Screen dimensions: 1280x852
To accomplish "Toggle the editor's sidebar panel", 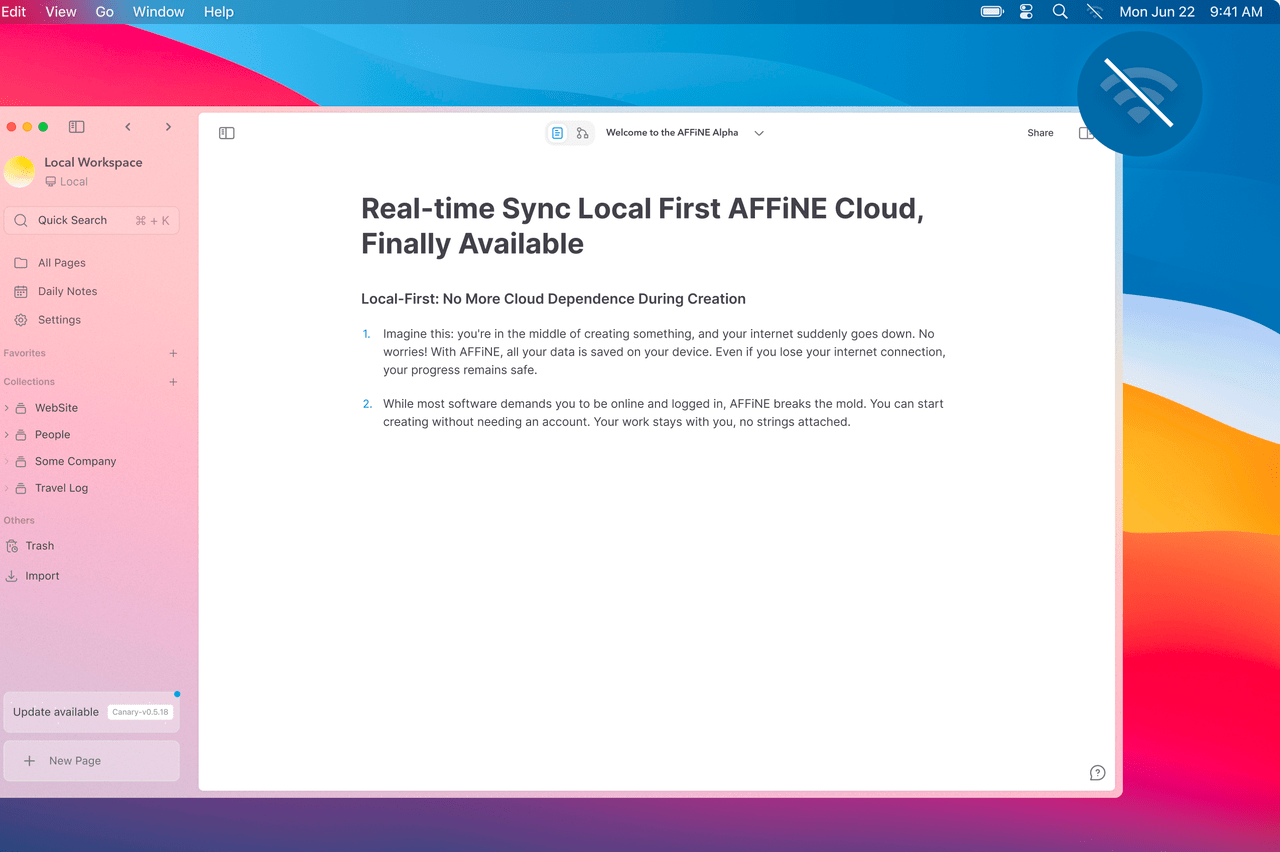I will click(226, 132).
